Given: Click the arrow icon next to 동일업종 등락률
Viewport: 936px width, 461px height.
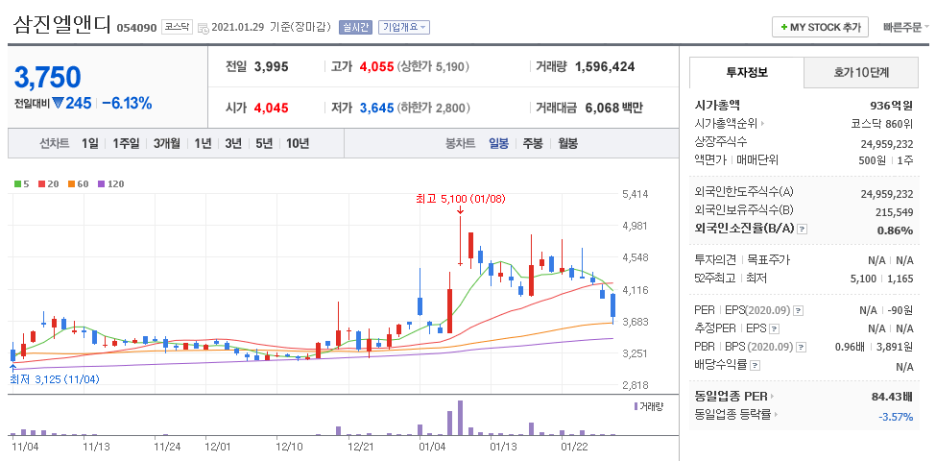Looking at the screenshot, I should [x=776, y=413].
